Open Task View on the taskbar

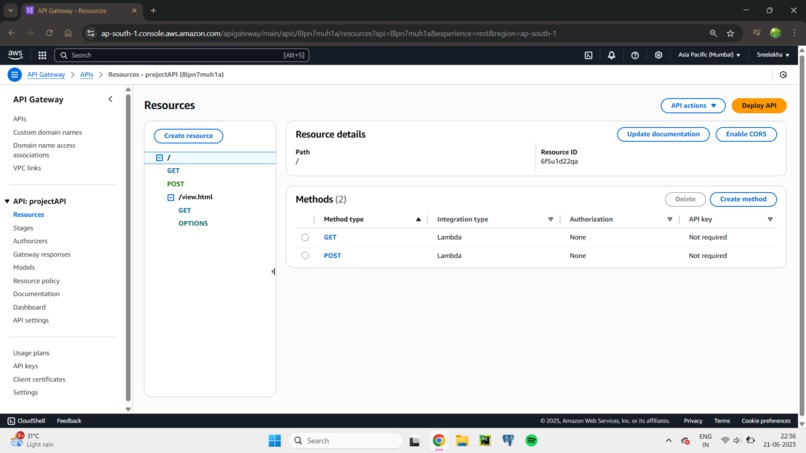coord(414,441)
